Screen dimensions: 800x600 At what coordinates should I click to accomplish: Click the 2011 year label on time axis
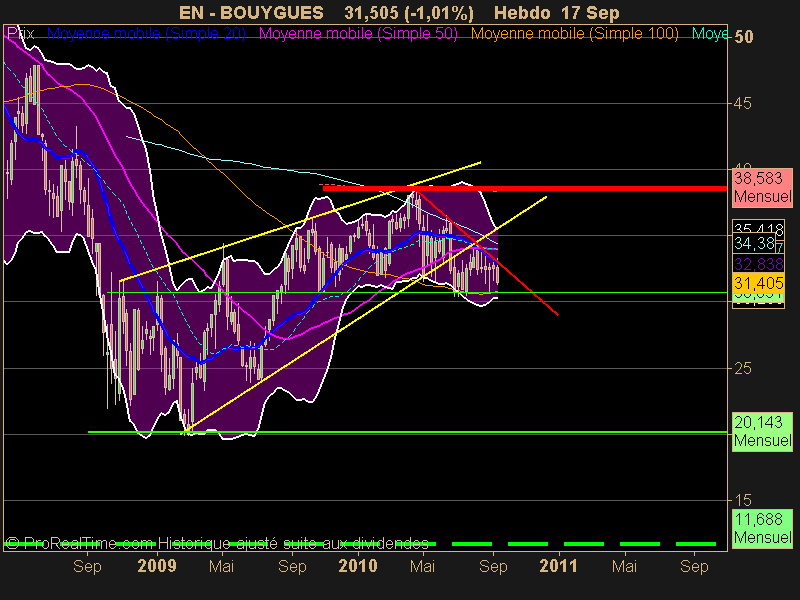(x=558, y=566)
